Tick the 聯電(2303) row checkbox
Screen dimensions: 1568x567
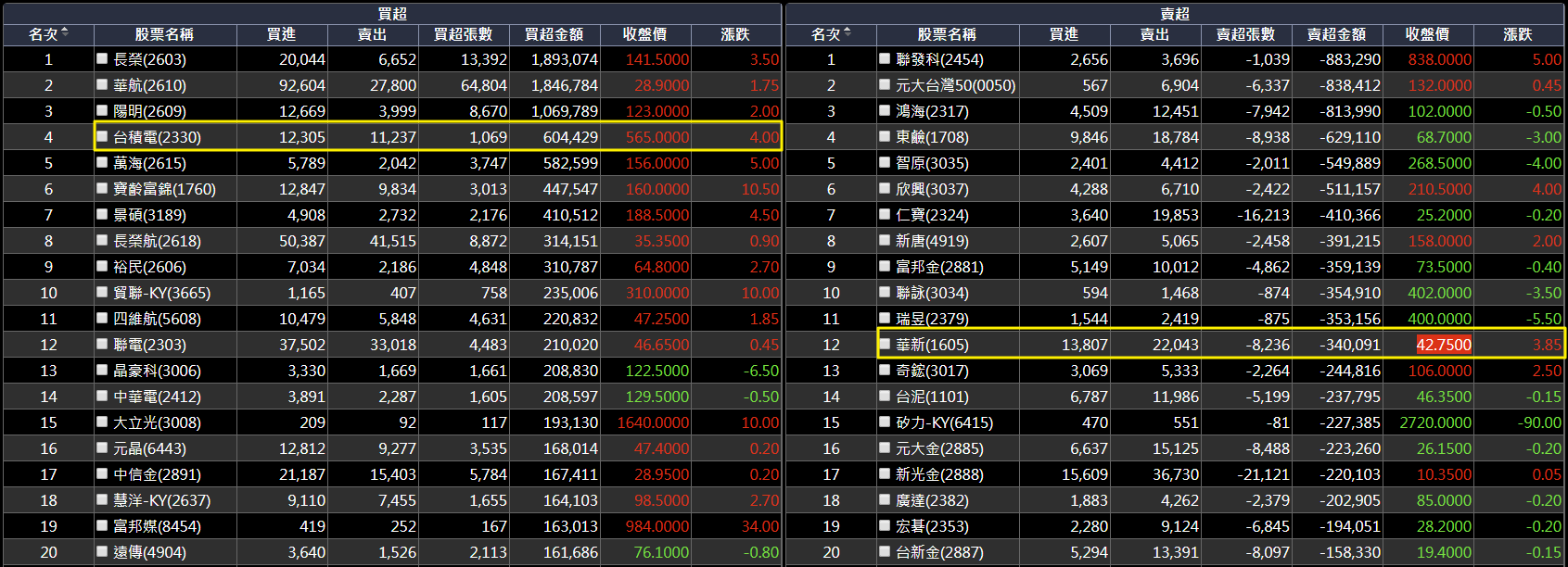[x=102, y=344]
